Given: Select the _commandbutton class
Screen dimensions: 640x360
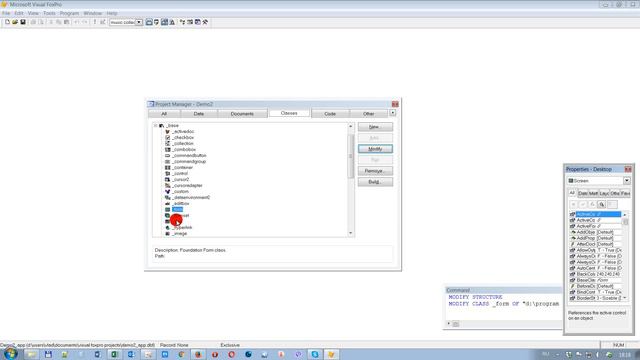Looking at the screenshot, I should [189, 156].
